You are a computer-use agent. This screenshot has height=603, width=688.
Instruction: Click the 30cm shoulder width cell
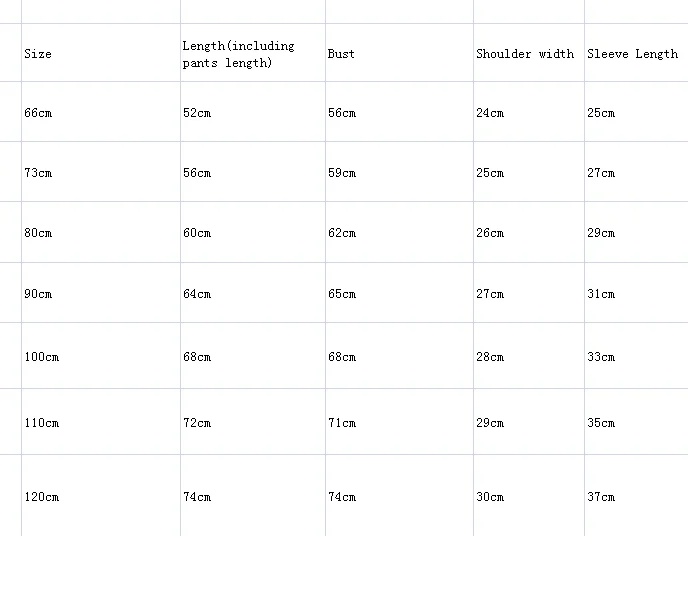[529, 496]
